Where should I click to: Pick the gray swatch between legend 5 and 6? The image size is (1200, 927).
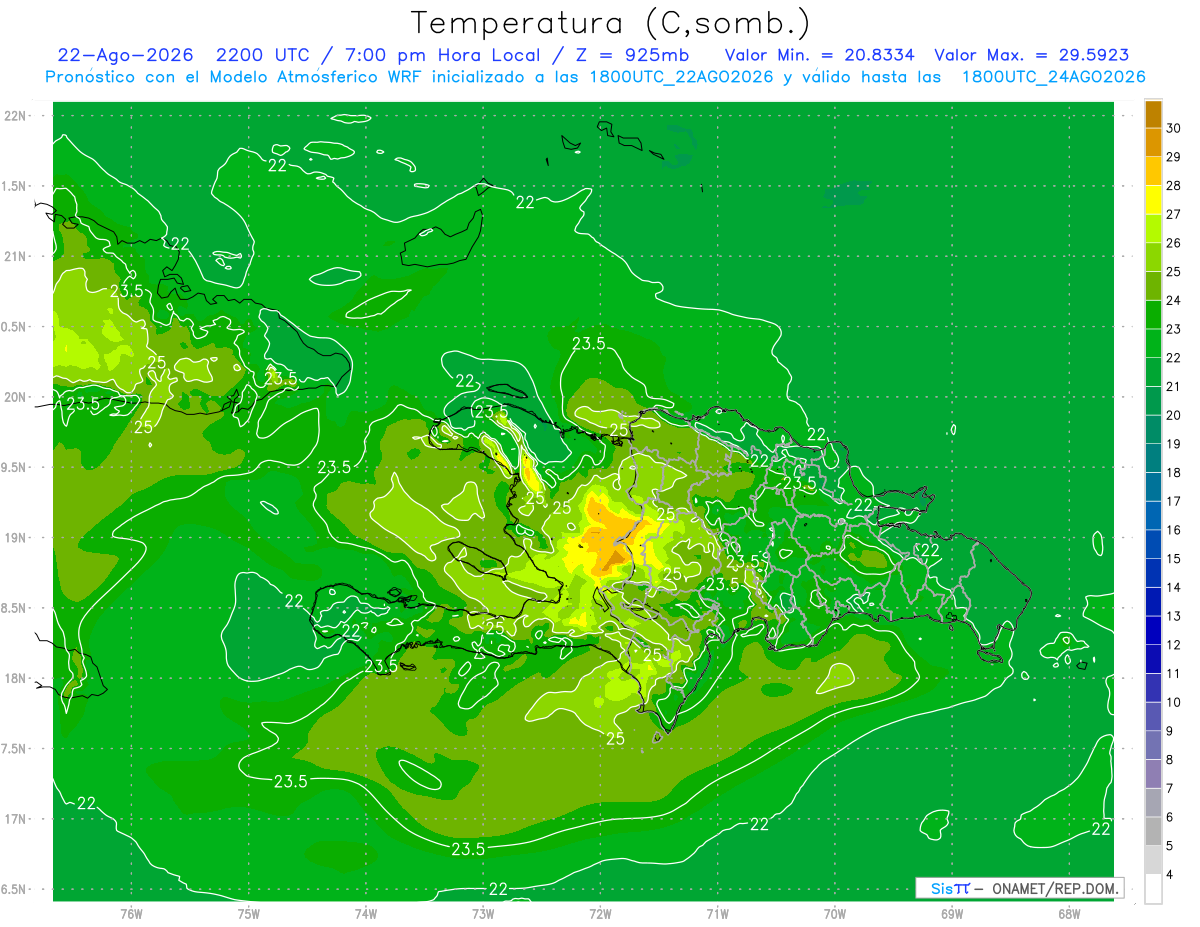(1153, 831)
